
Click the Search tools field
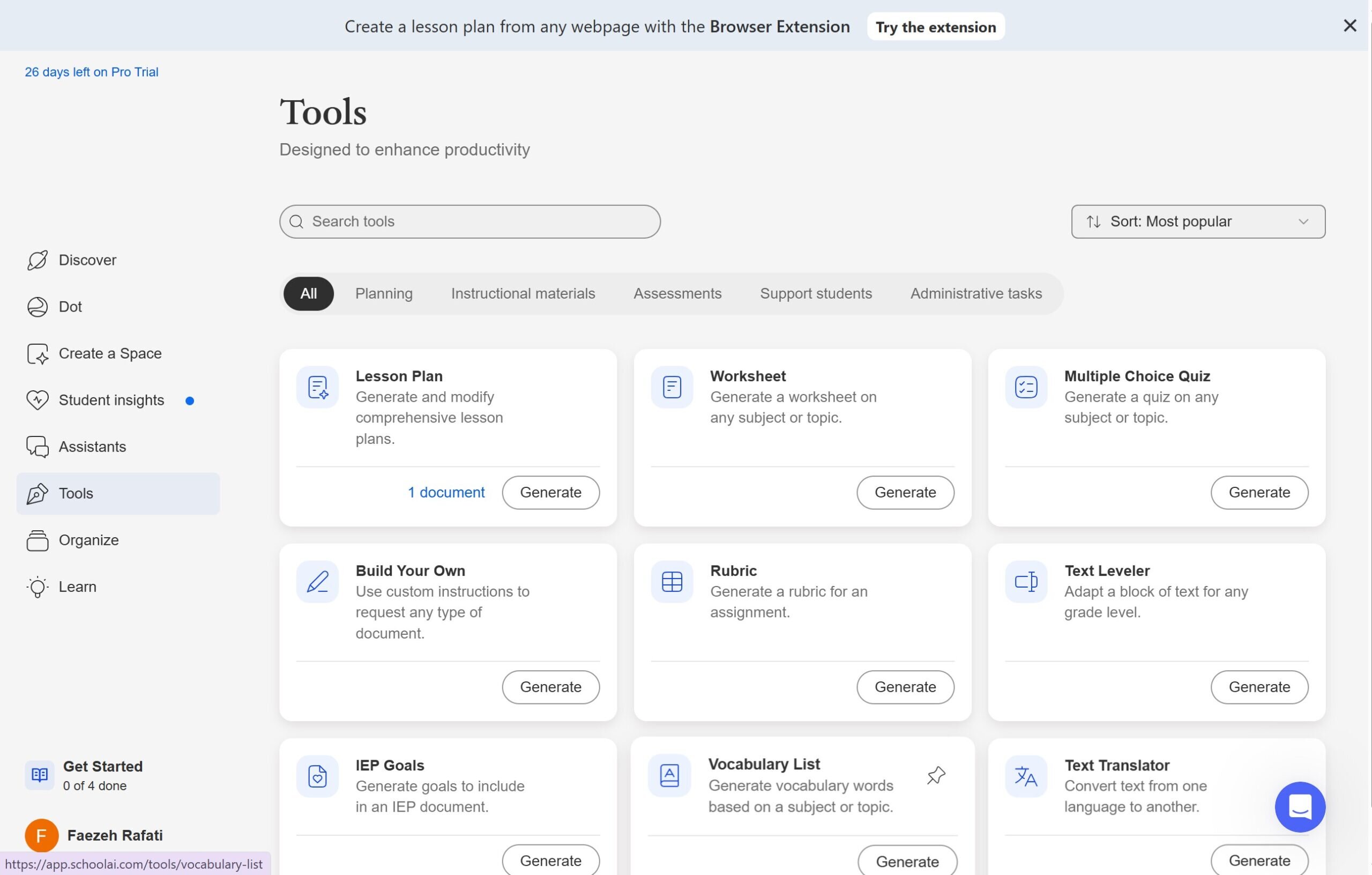pos(469,222)
